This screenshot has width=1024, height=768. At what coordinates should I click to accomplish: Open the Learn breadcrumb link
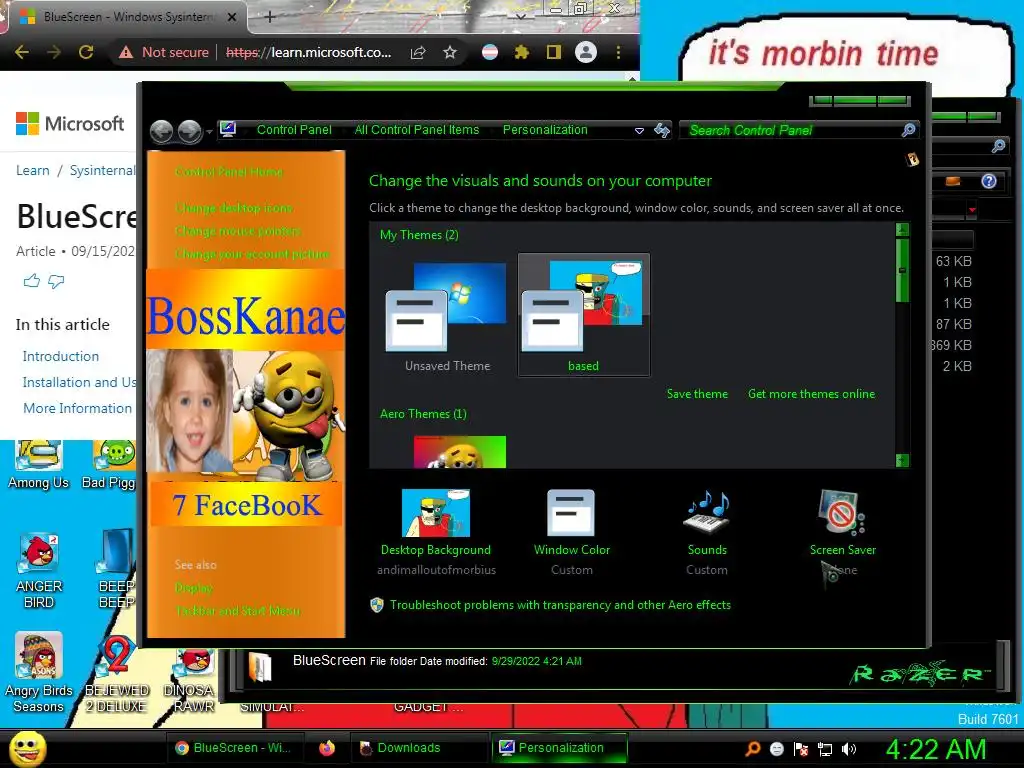33,170
